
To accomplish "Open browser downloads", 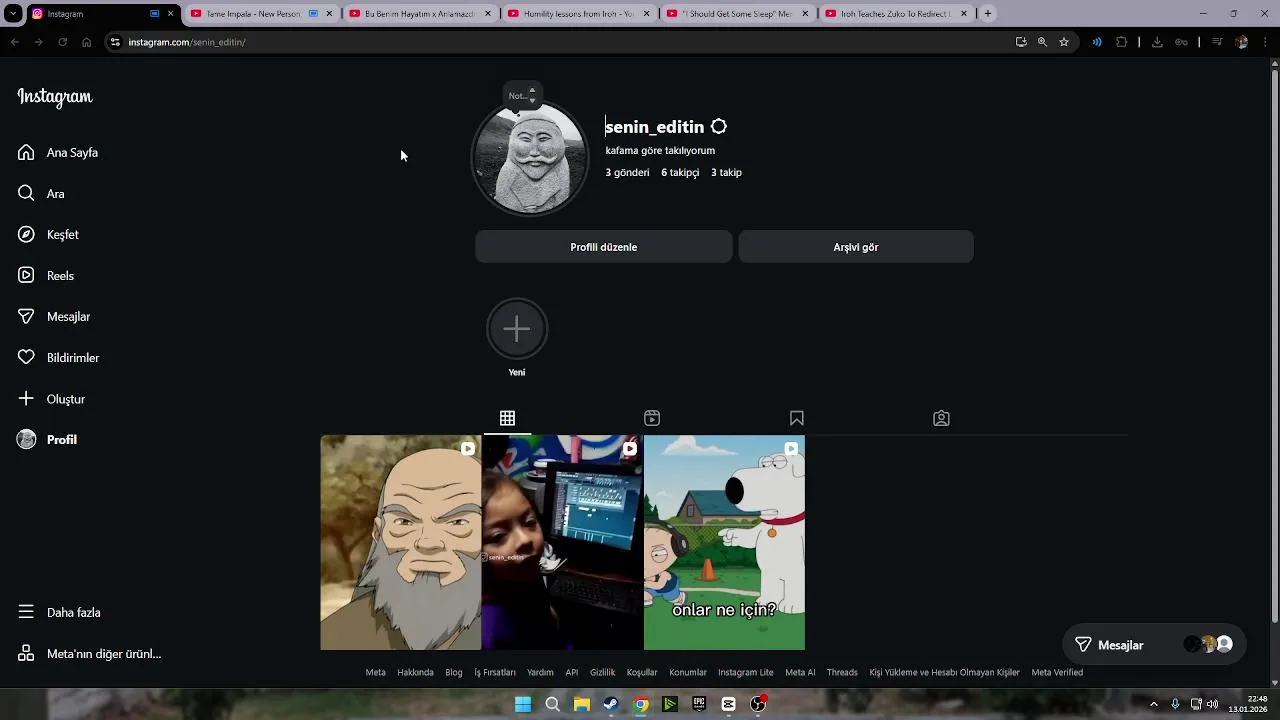I will [1157, 42].
